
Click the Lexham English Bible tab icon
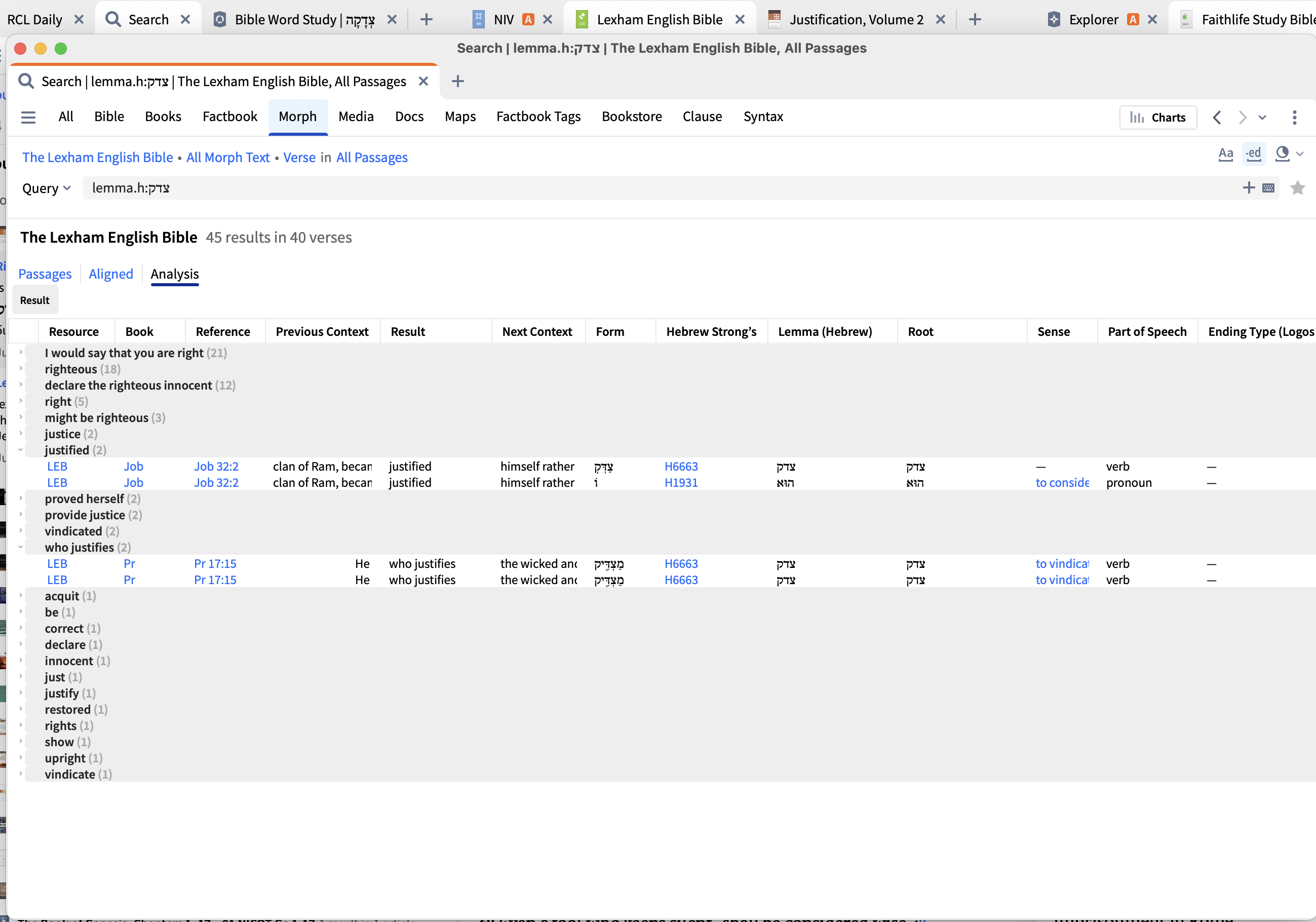(x=582, y=19)
